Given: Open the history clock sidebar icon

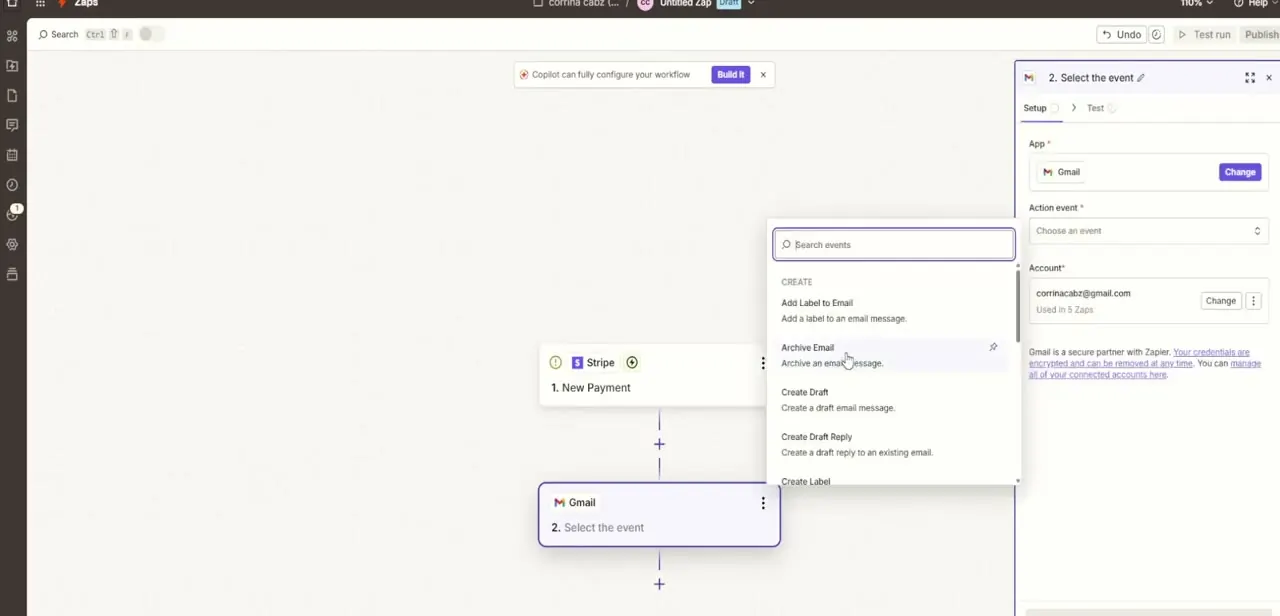Looking at the screenshot, I should pyautogui.click(x=12, y=185).
